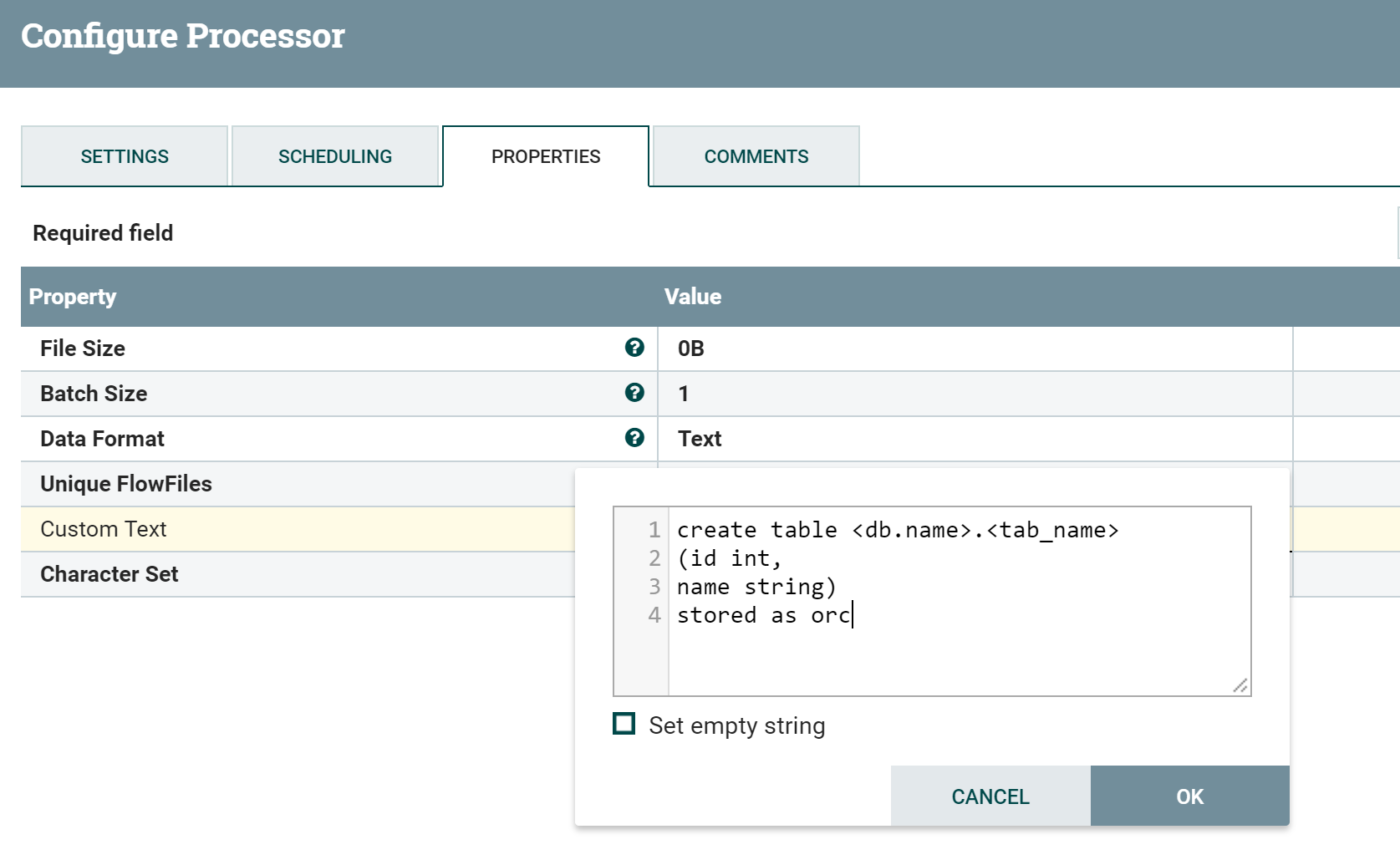Enable the Set empty string checkbox
1400x860 pixels.
click(x=624, y=724)
